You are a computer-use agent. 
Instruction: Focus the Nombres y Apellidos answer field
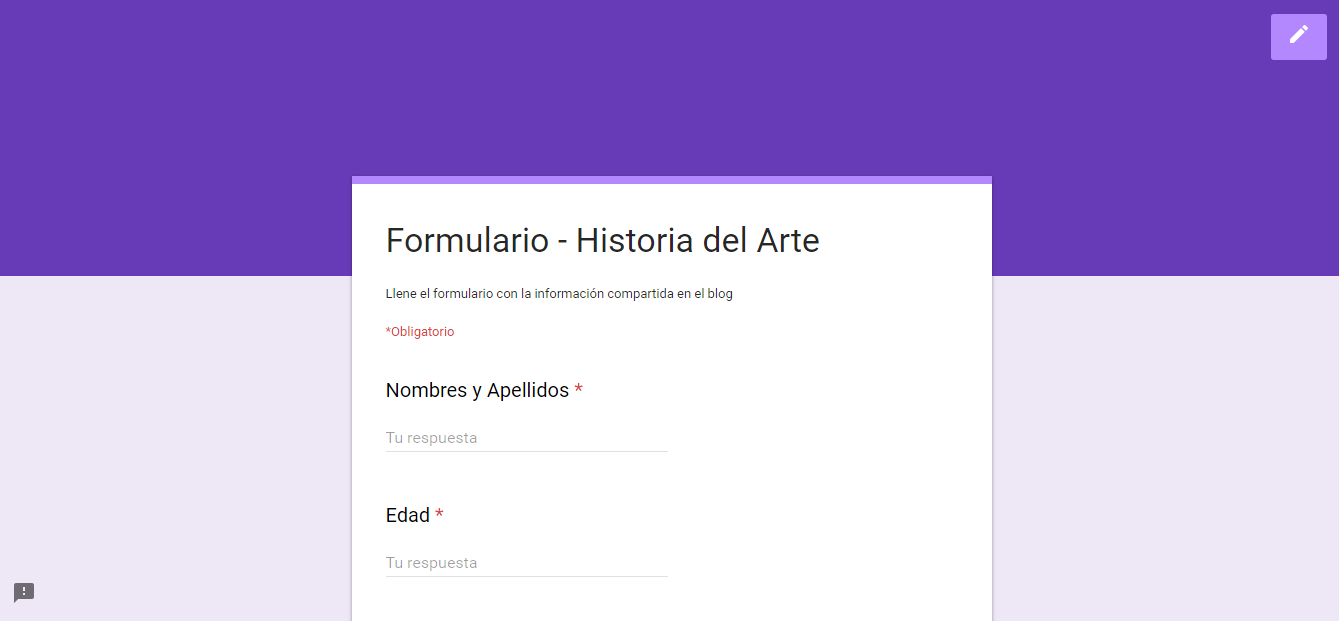526,438
